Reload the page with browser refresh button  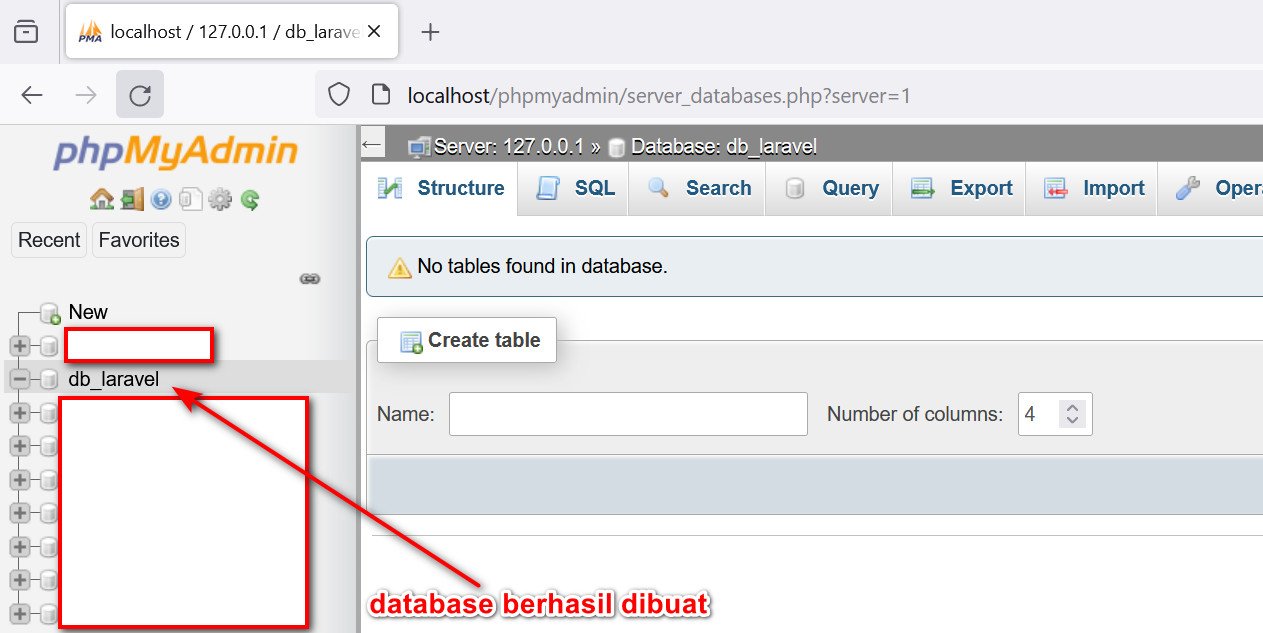[x=140, y=95]
